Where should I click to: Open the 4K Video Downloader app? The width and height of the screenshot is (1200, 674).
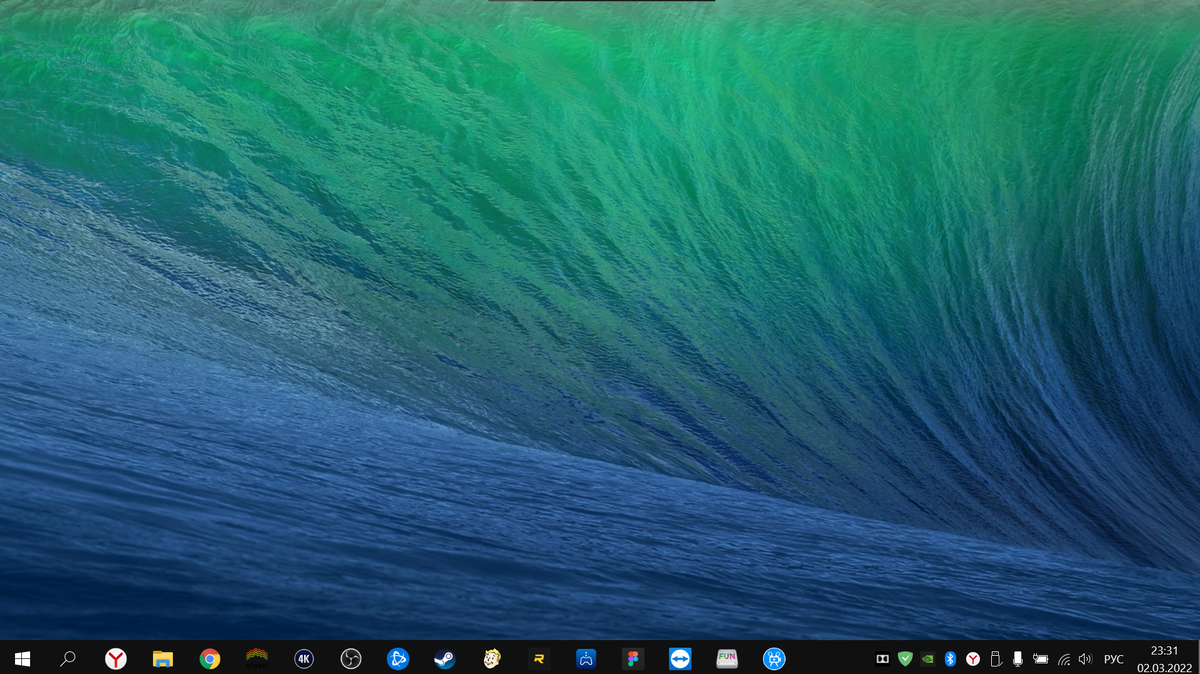(x=304, y=659)
